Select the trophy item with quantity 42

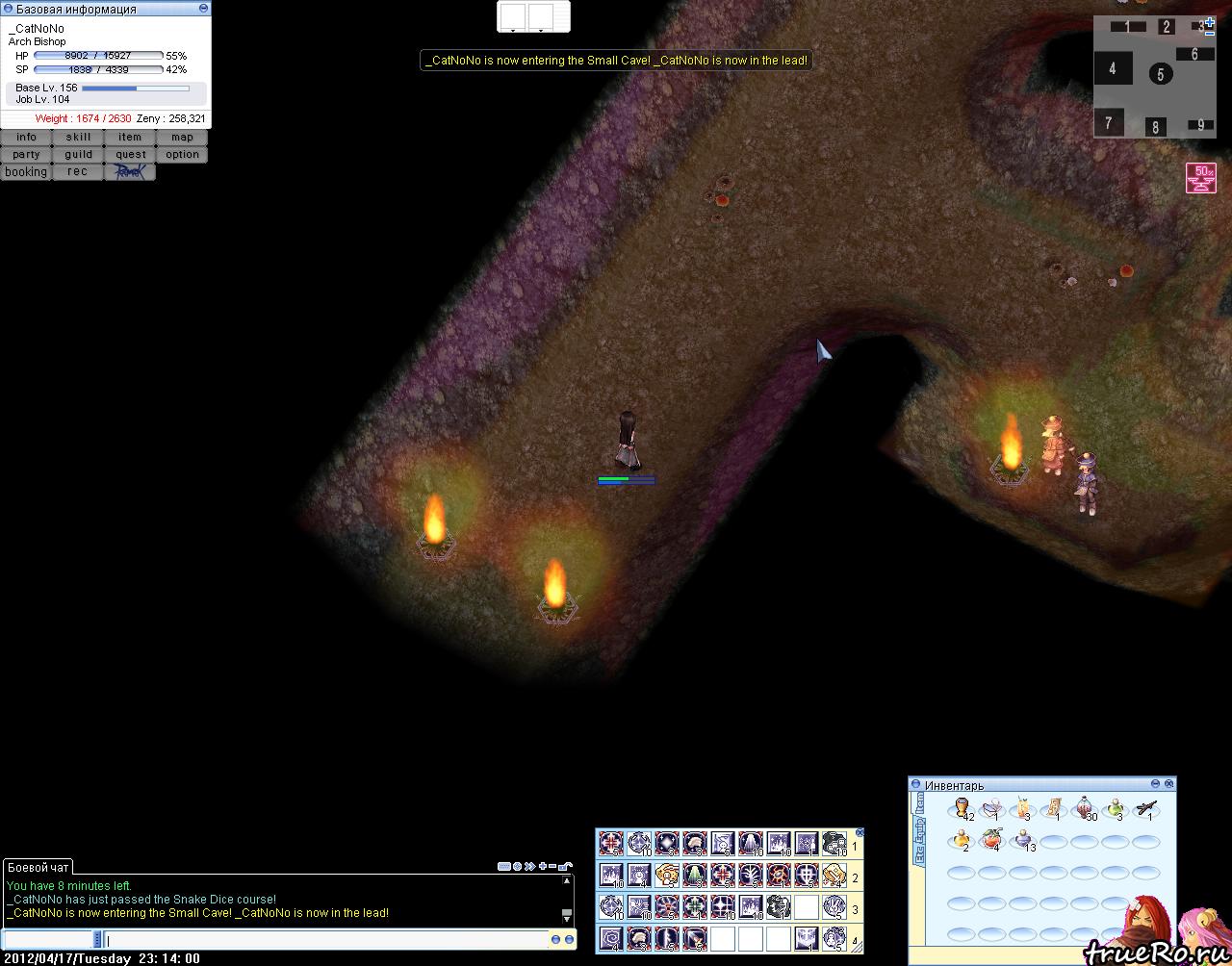[x=962, y=809]
